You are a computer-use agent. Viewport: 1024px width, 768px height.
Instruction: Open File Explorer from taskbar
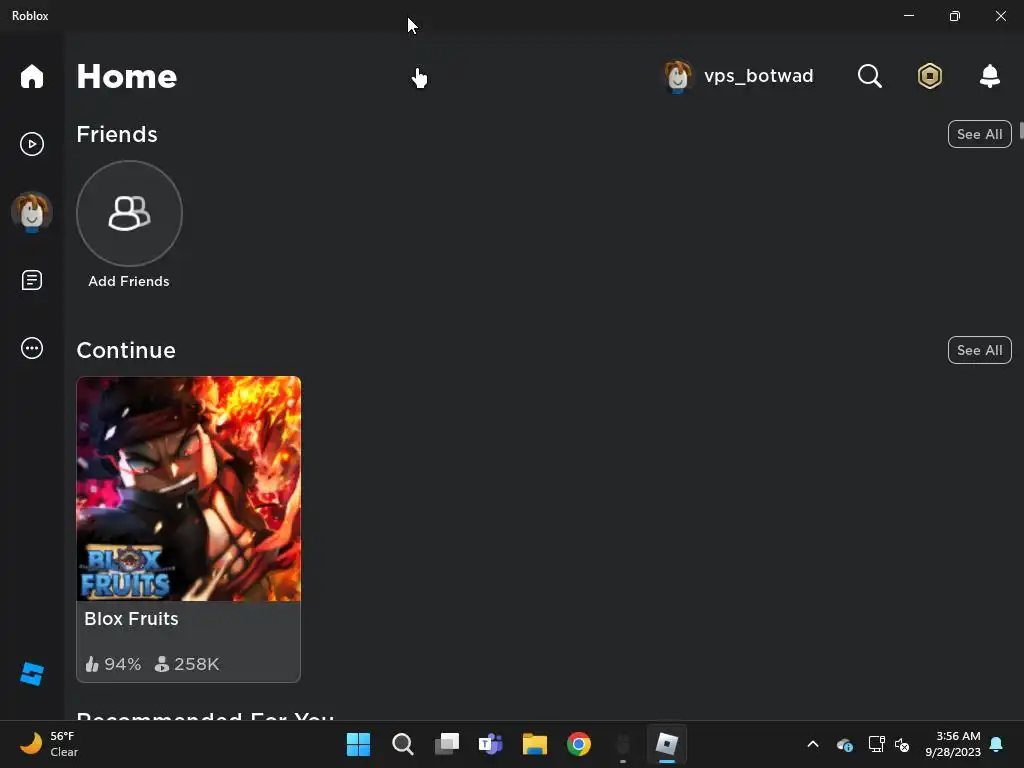(534, 744)
